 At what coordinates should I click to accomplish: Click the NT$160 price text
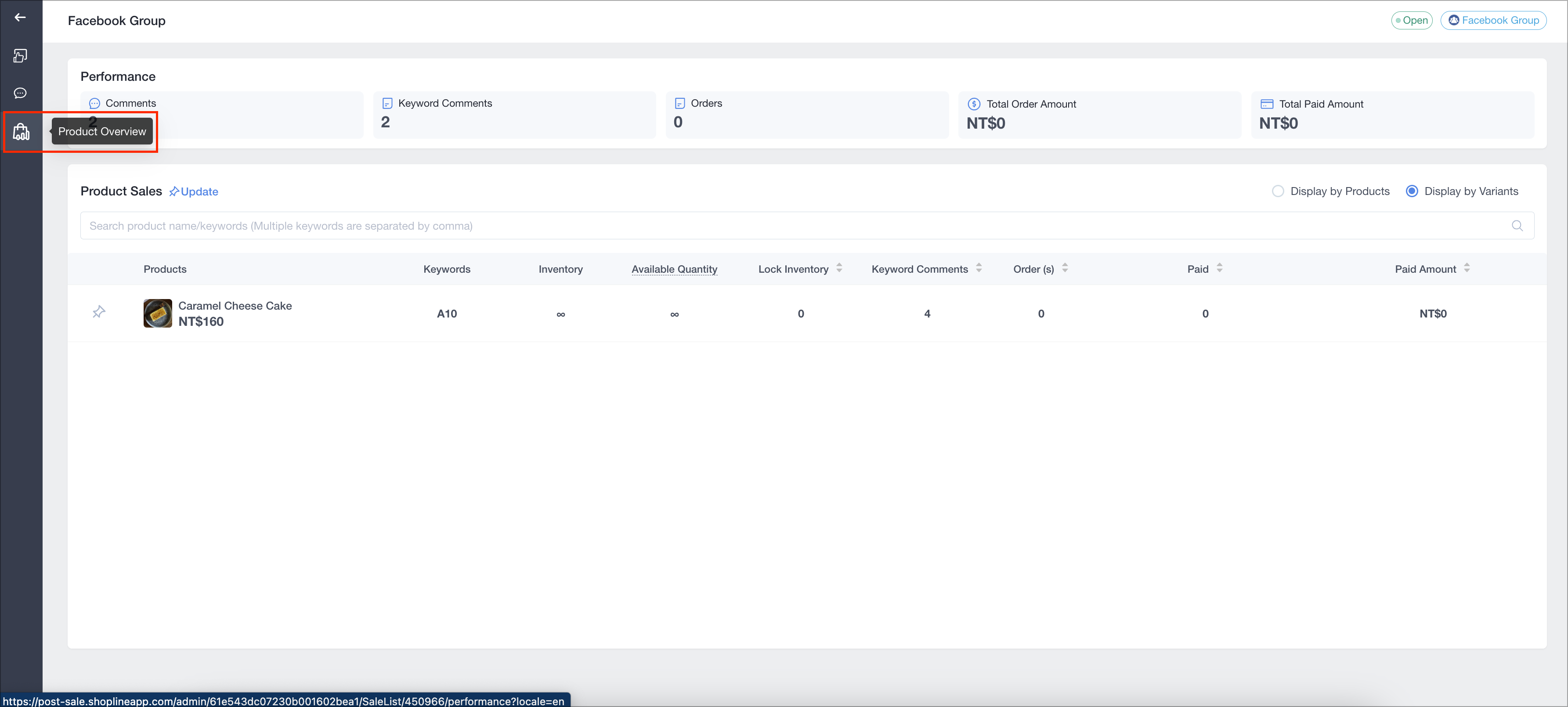tap(201, 322)
